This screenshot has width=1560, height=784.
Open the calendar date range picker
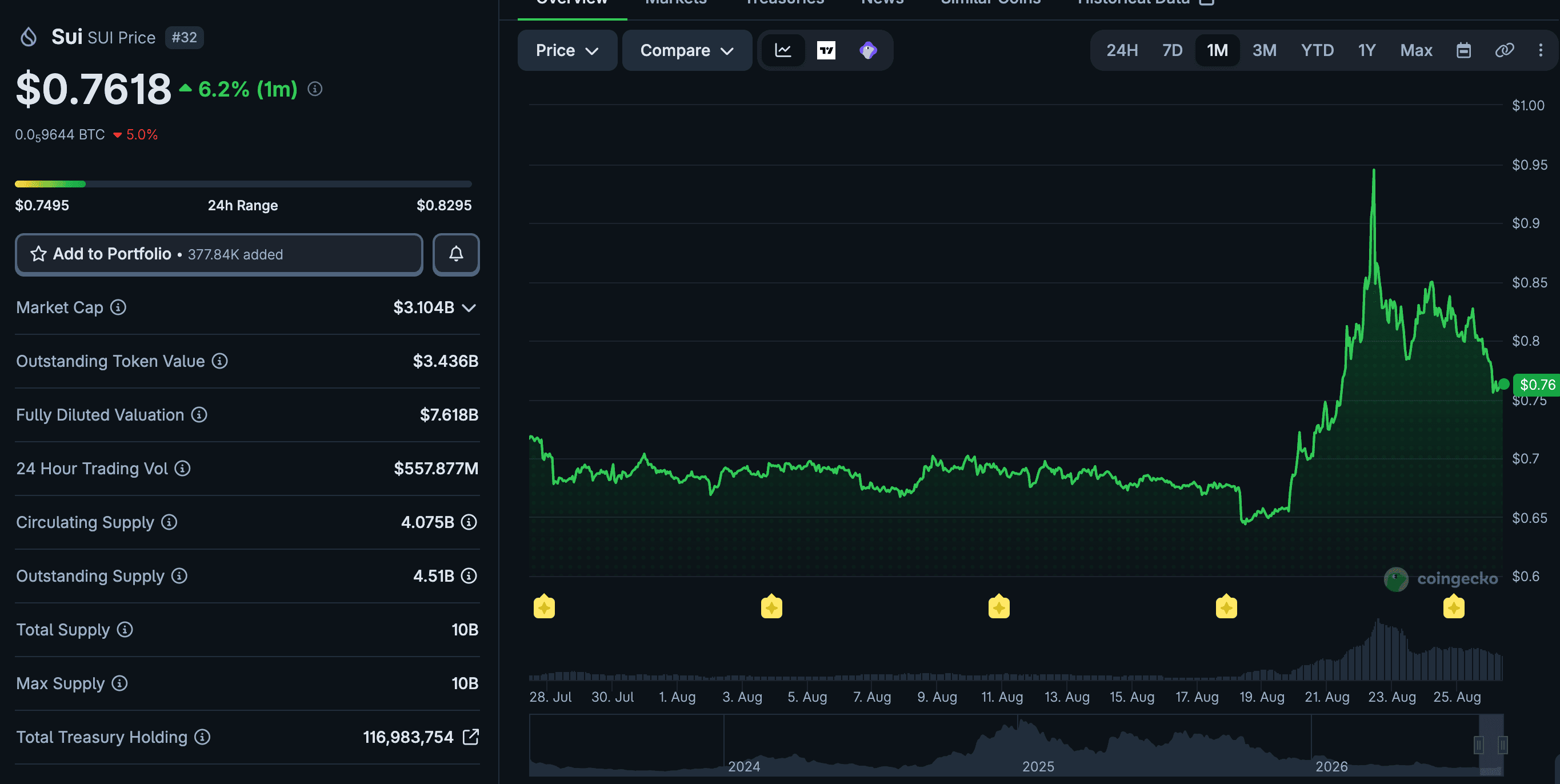1463,50
